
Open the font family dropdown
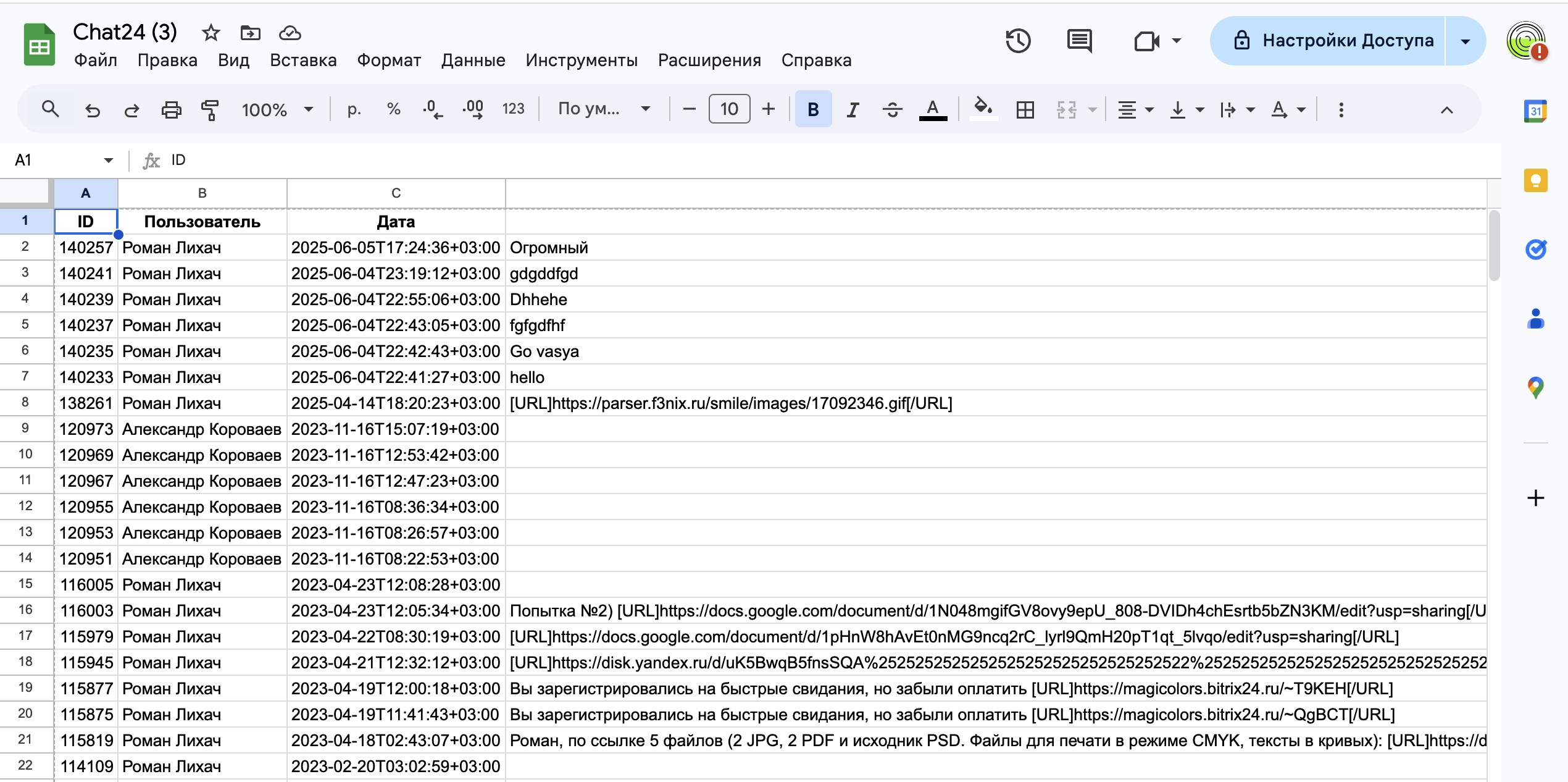(604, 109)
